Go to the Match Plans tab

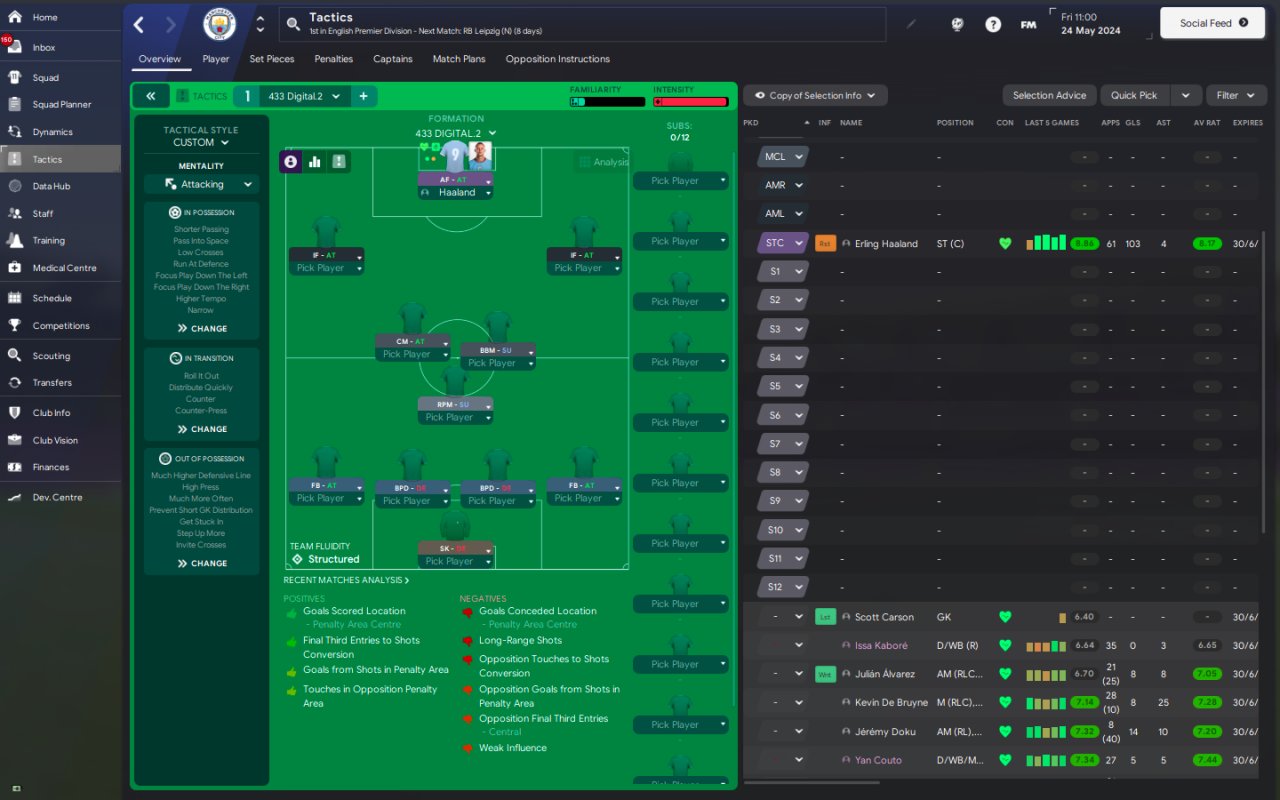(459, 59)
